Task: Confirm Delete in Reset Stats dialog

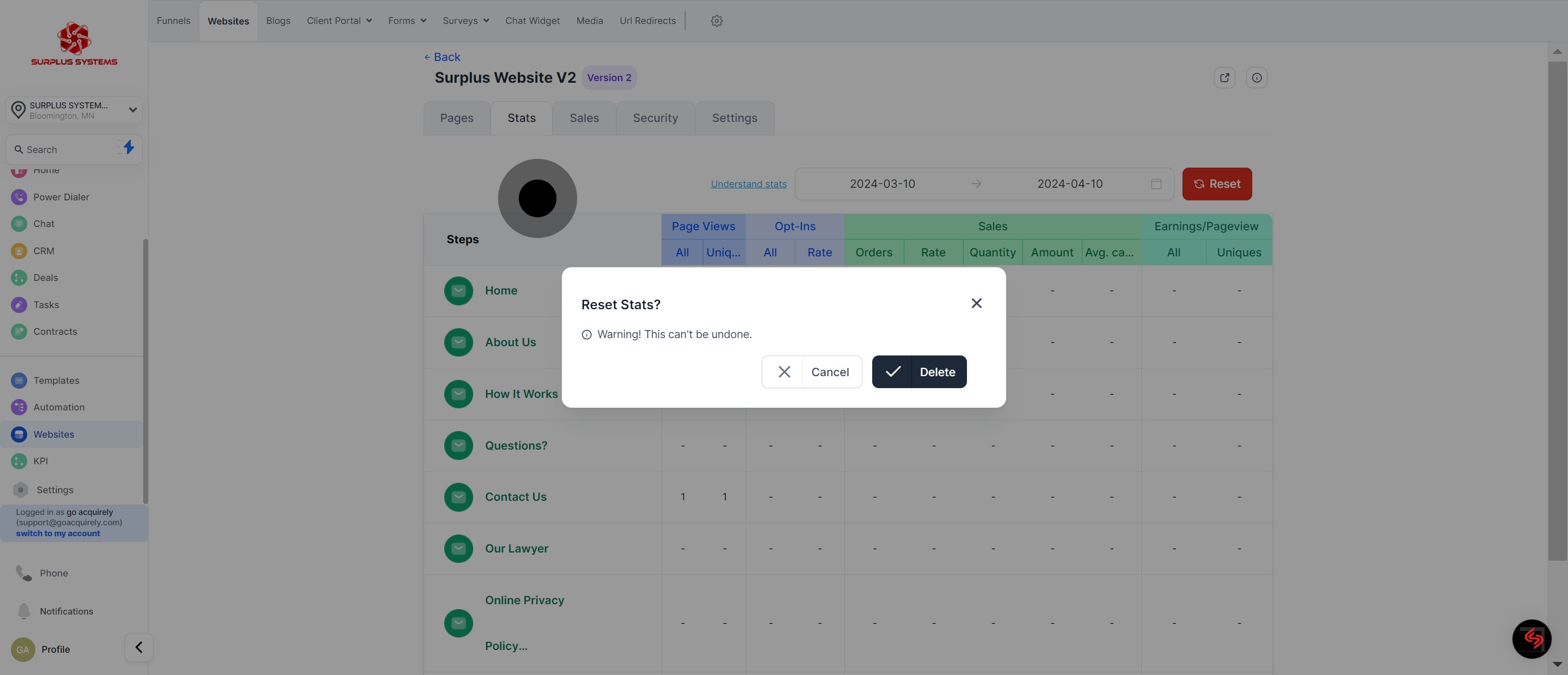Action: tap(919, 372)
